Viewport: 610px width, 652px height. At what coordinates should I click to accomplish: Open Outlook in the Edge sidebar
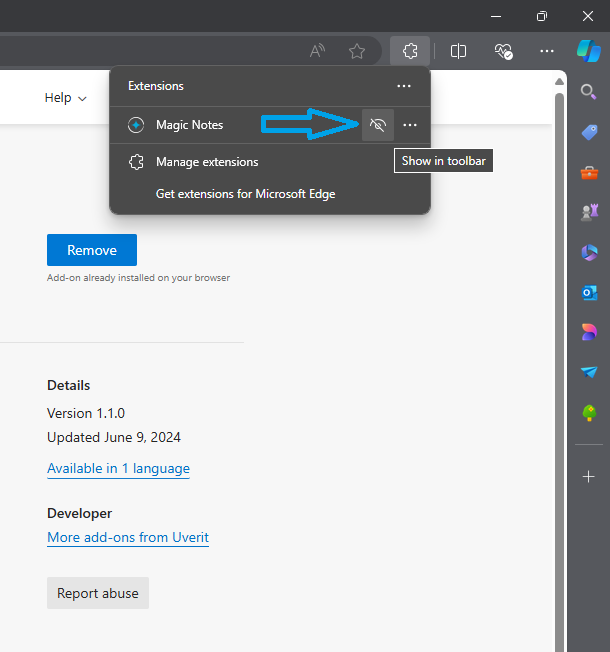[x=589, y=292]
